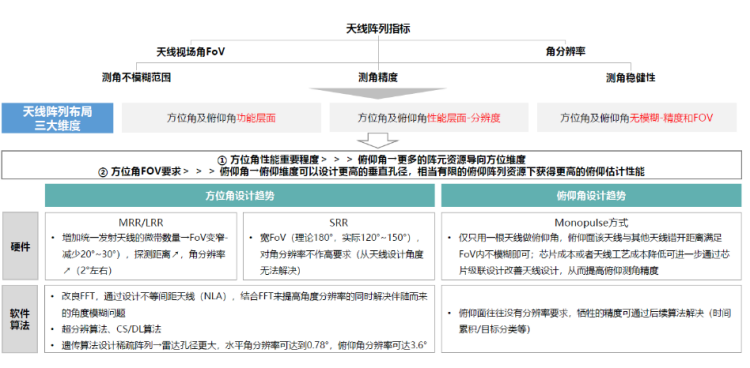Click the 测角不模糊范围 text

coord(136,78)
